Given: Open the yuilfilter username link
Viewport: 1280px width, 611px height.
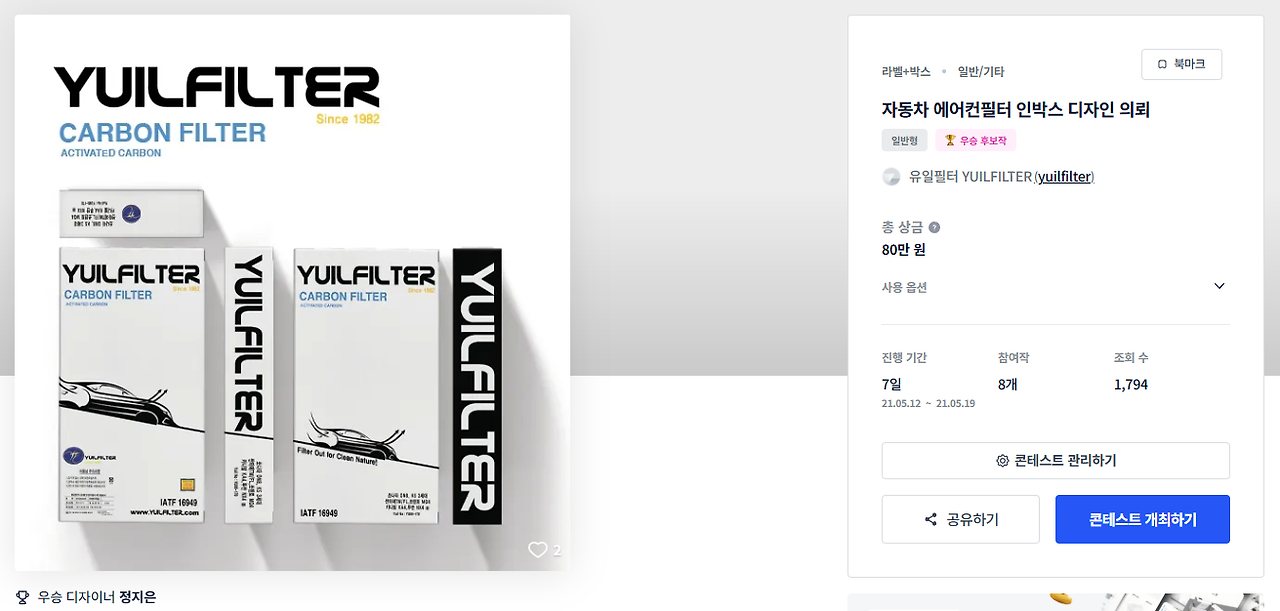Looking at the screenshot, I should pyautogui.click(x=1064, y=177).
